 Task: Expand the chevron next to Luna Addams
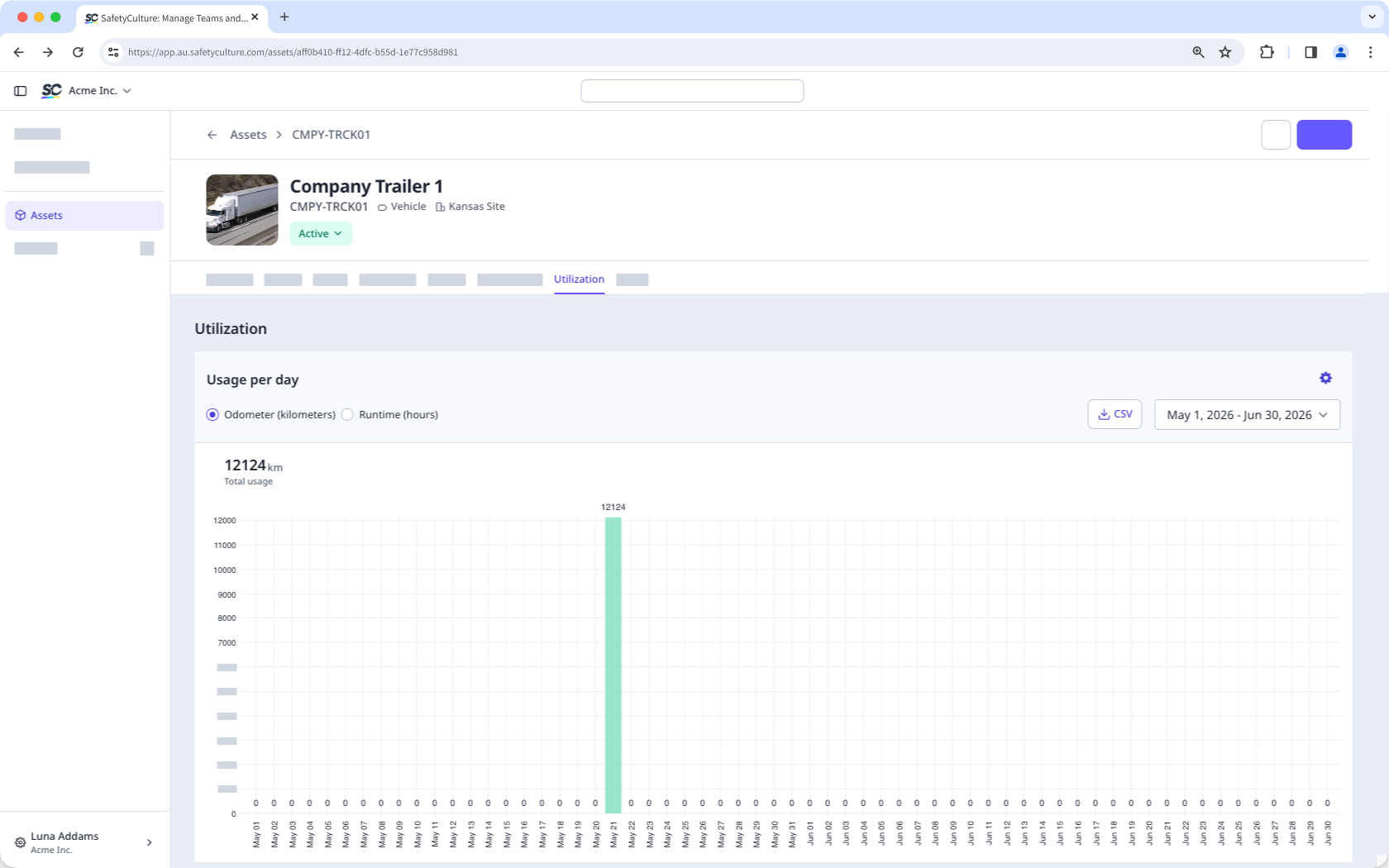pos(150,842)
